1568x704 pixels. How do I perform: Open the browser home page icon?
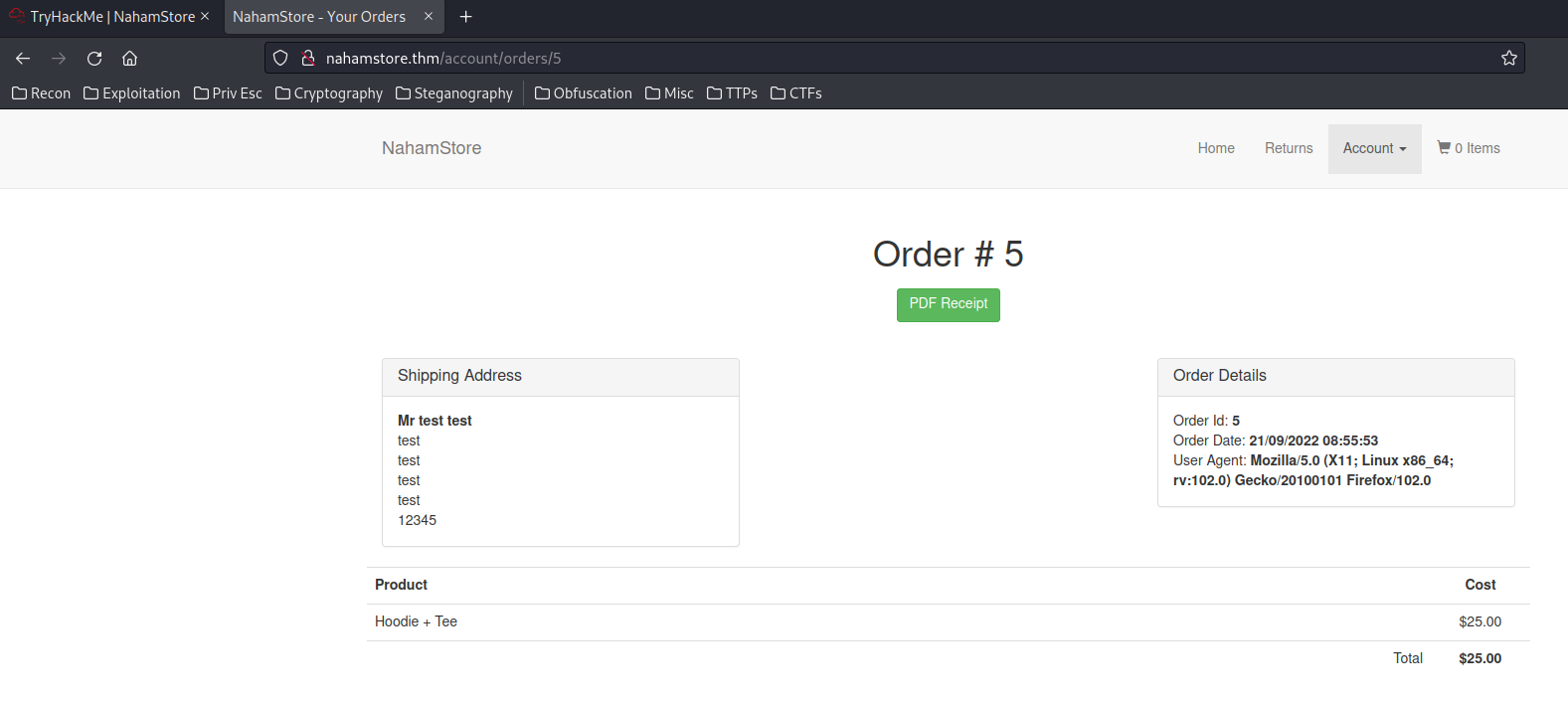[x=130, y=58]
